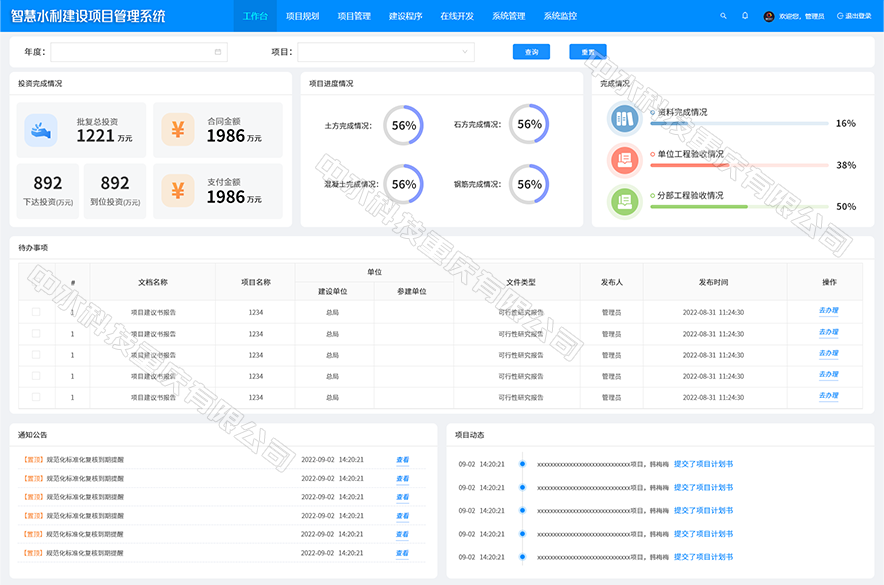This screenshot has height=585, width=884.
Task: Click the 智慧水利建设项目管理系统 title
Action: click(88, 16)
